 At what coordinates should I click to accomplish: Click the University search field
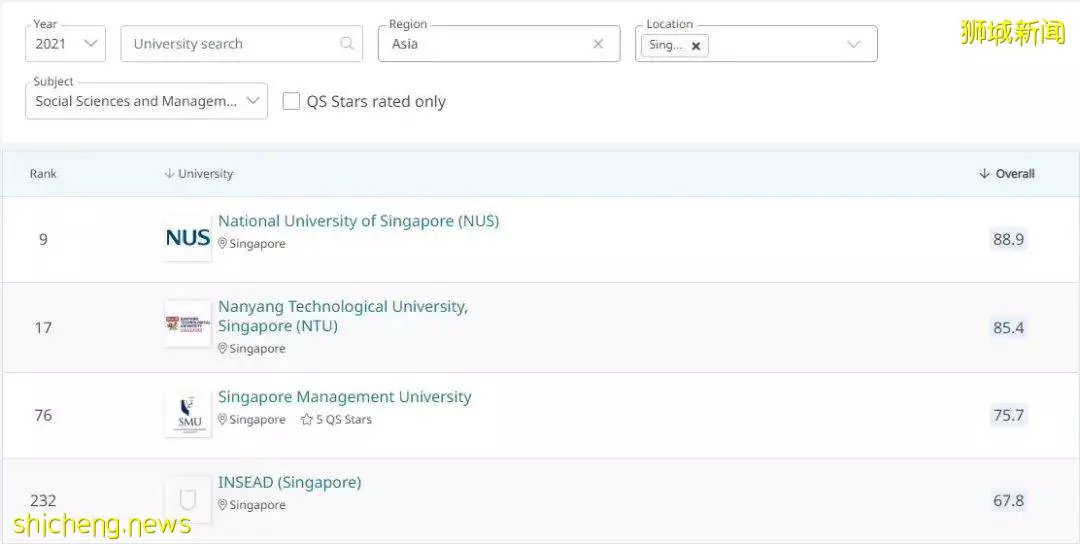241,43
